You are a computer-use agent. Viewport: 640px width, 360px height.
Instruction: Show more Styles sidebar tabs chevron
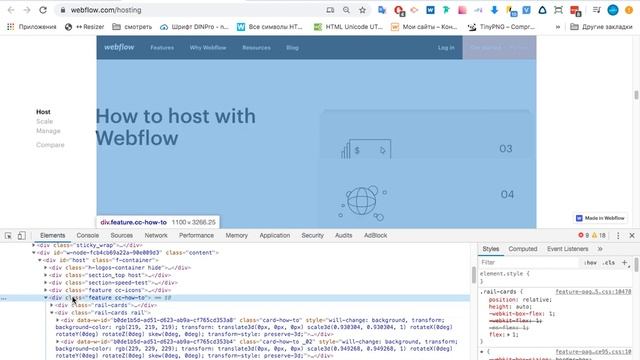pos(600,249)
